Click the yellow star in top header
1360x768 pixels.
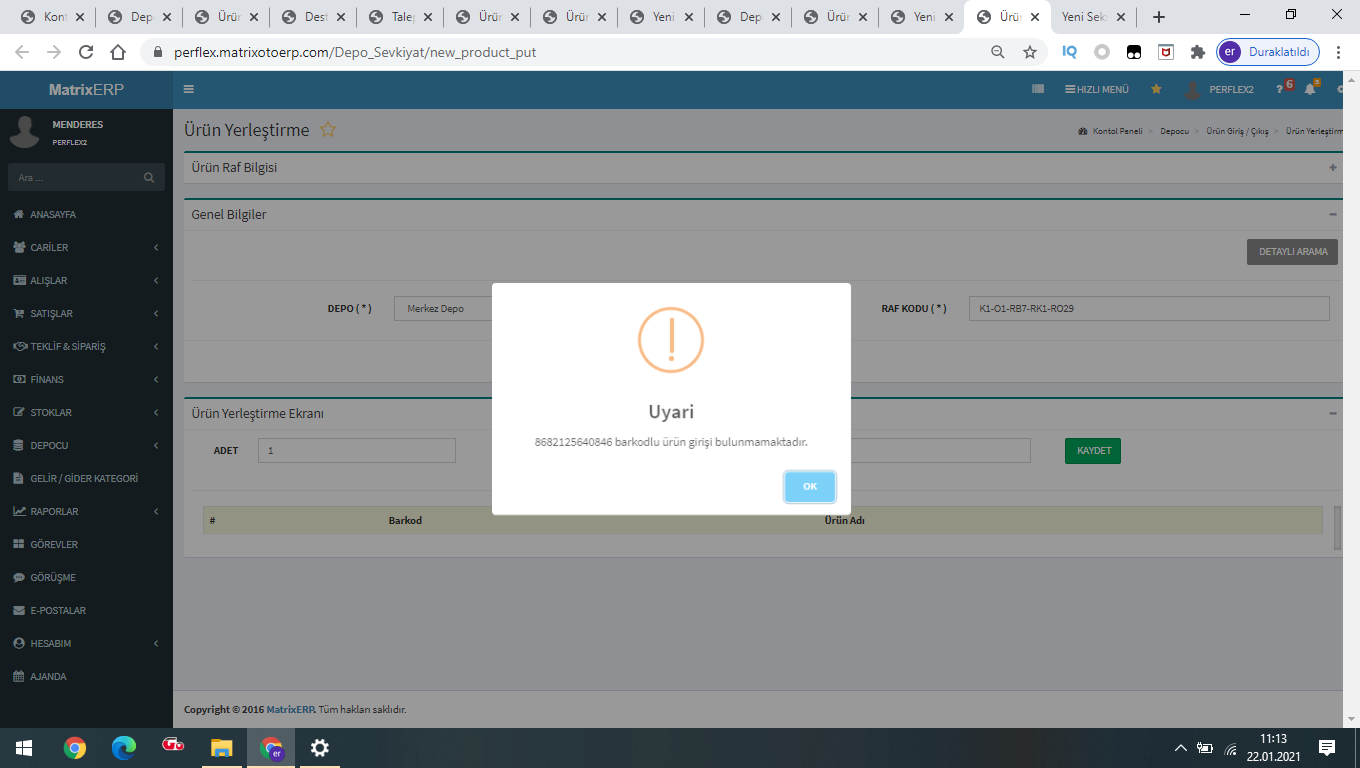click(x=1156, y=89)
